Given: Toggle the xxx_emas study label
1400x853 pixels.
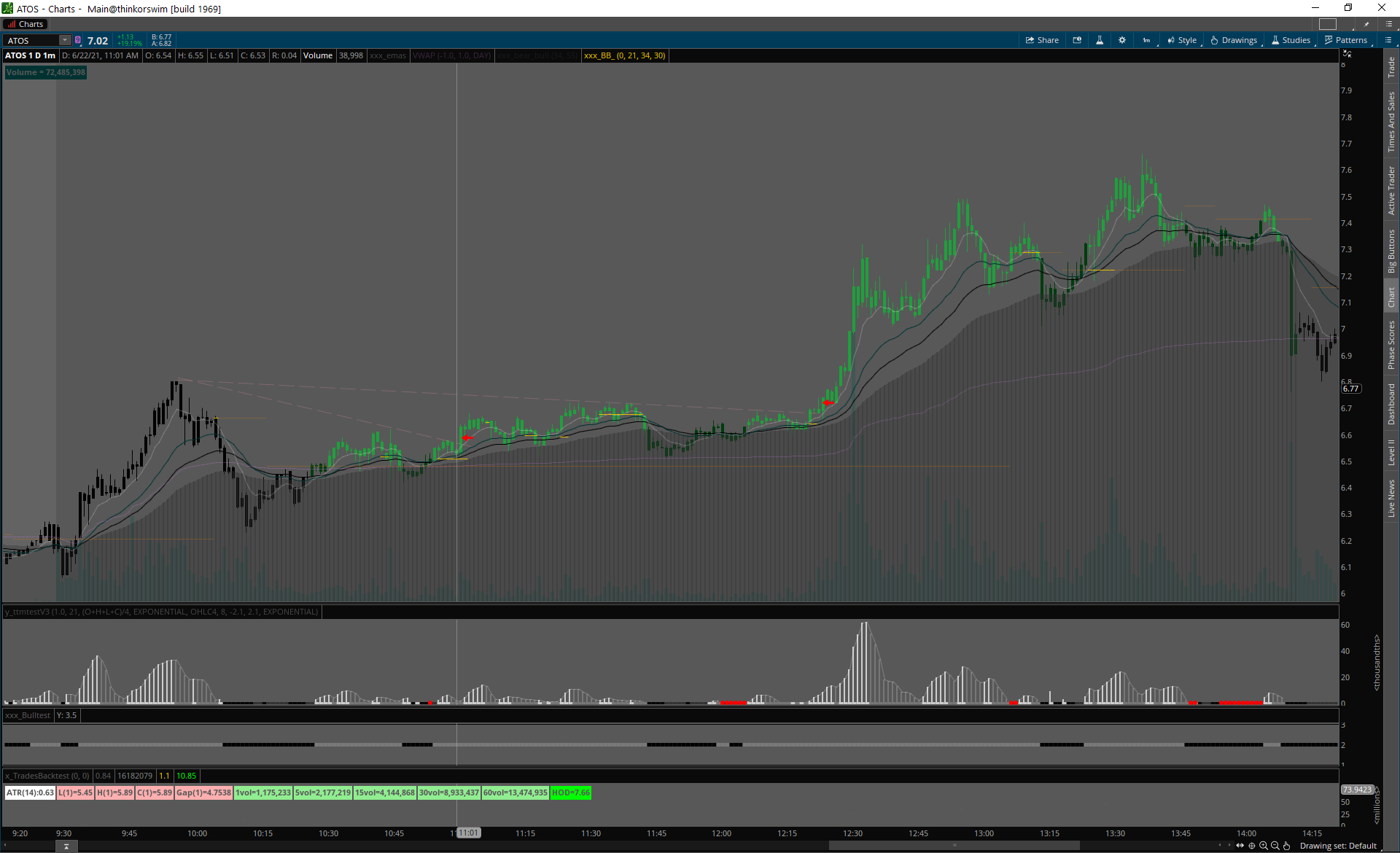Looking at the screenshot, I should click(x=388, y=55).
